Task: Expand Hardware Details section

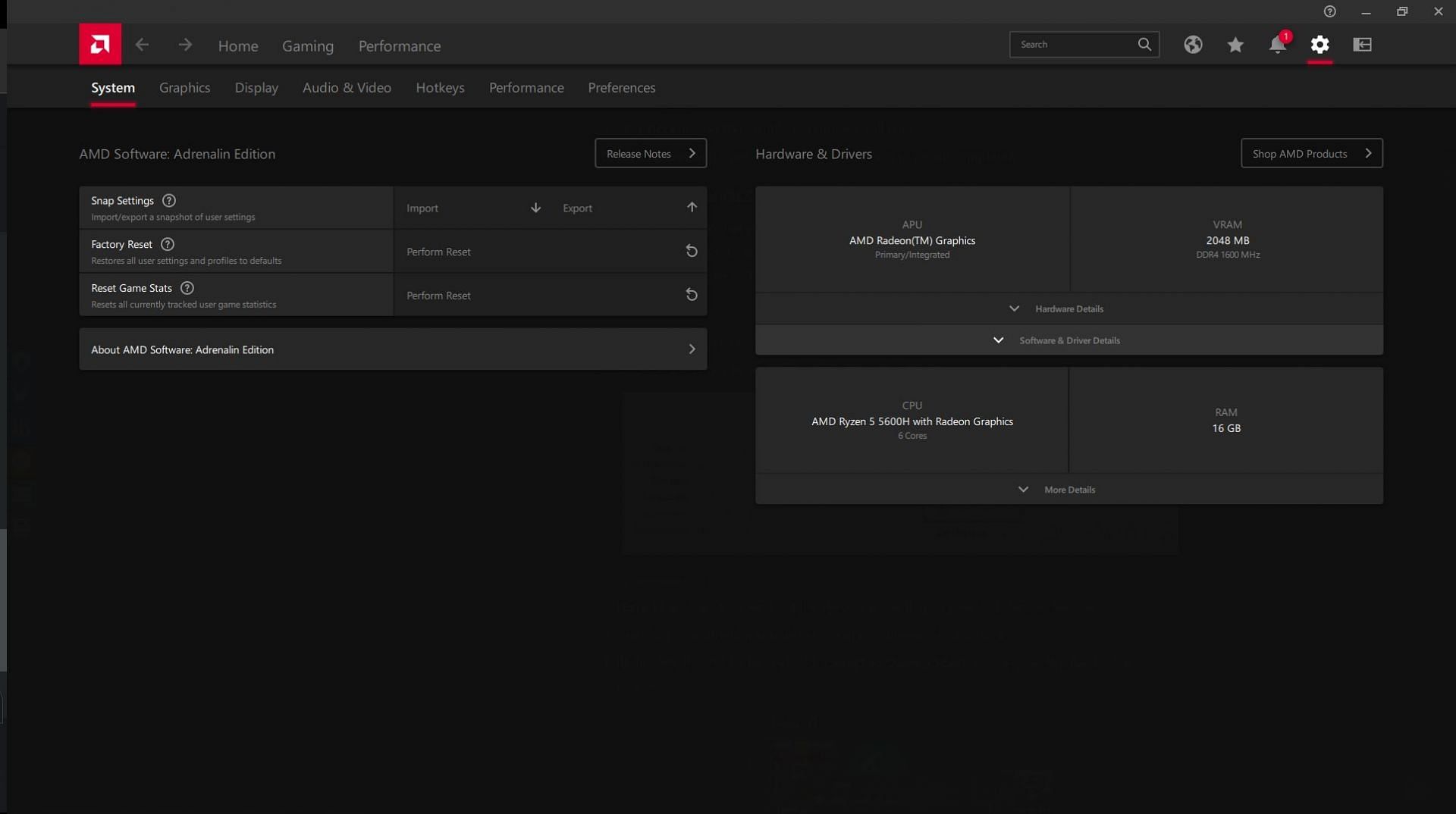Action: coord(1069,308)
